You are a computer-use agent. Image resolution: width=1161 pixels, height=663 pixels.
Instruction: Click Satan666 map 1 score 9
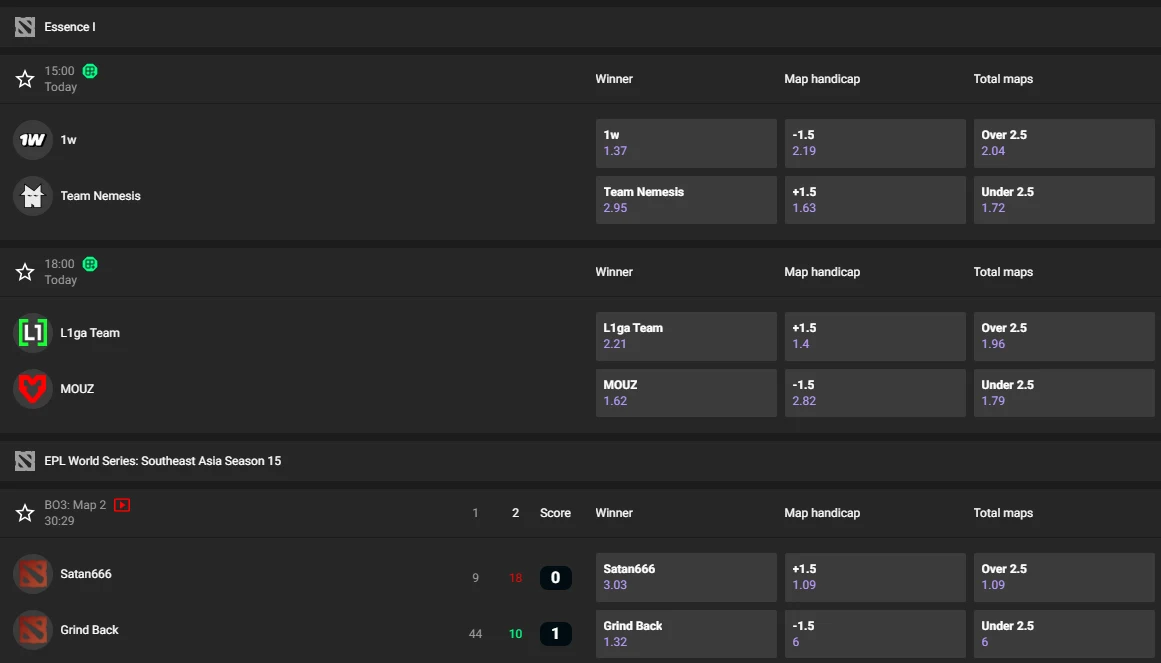[475, 578]
